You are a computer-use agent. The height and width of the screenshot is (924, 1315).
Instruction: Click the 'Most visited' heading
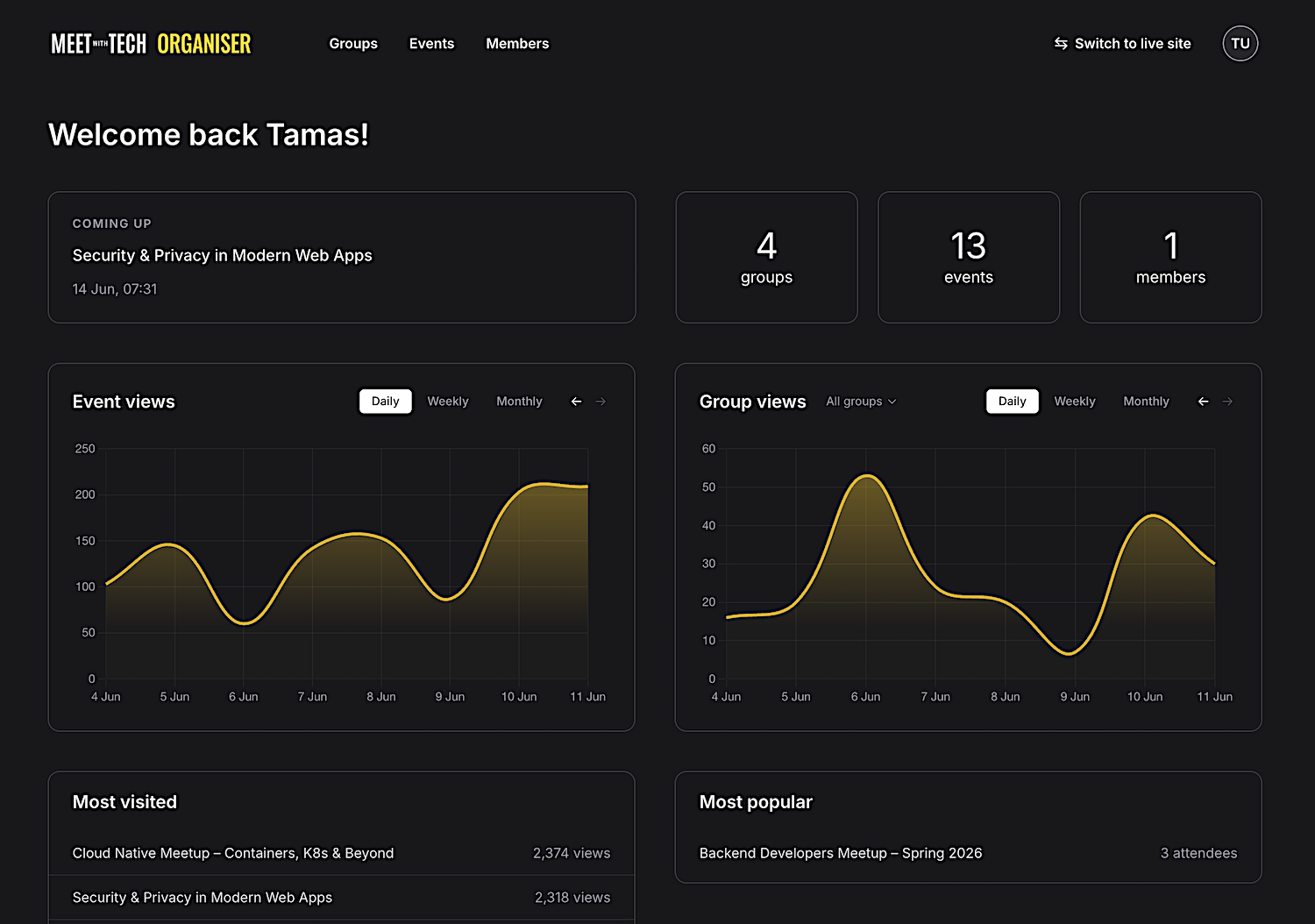pos(124,802)
